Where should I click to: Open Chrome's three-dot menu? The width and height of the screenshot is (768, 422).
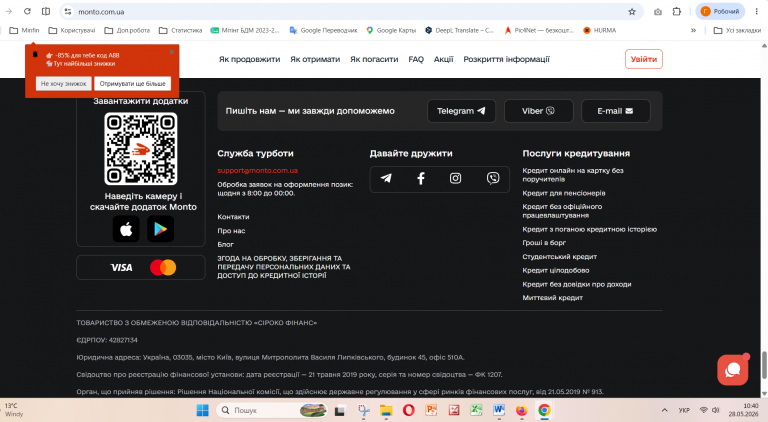point(757,11)
